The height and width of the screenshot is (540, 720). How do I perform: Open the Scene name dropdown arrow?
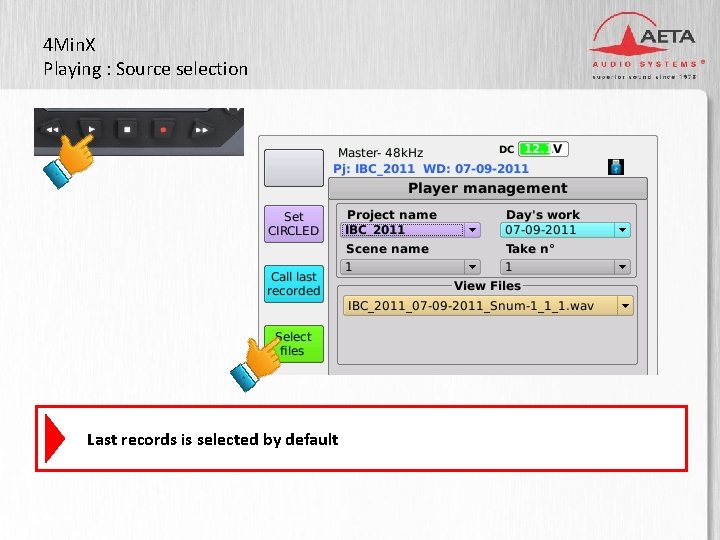coord(472,267)
